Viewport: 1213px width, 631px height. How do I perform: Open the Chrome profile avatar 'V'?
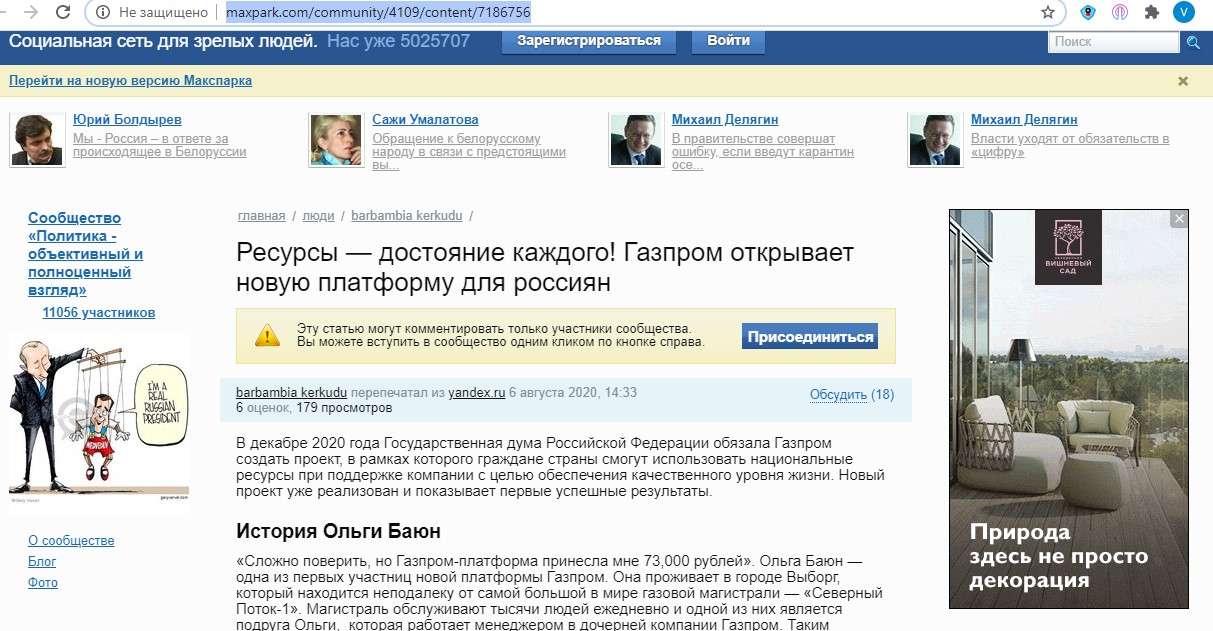1183,12
